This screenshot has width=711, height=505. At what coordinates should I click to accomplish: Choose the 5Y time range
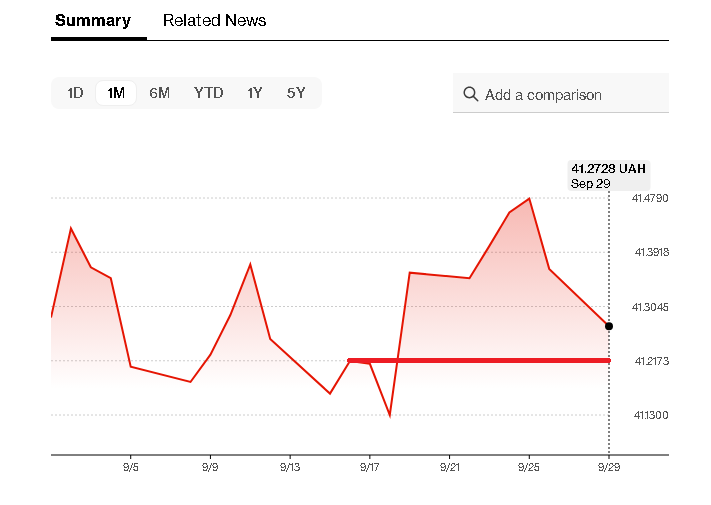296,93
